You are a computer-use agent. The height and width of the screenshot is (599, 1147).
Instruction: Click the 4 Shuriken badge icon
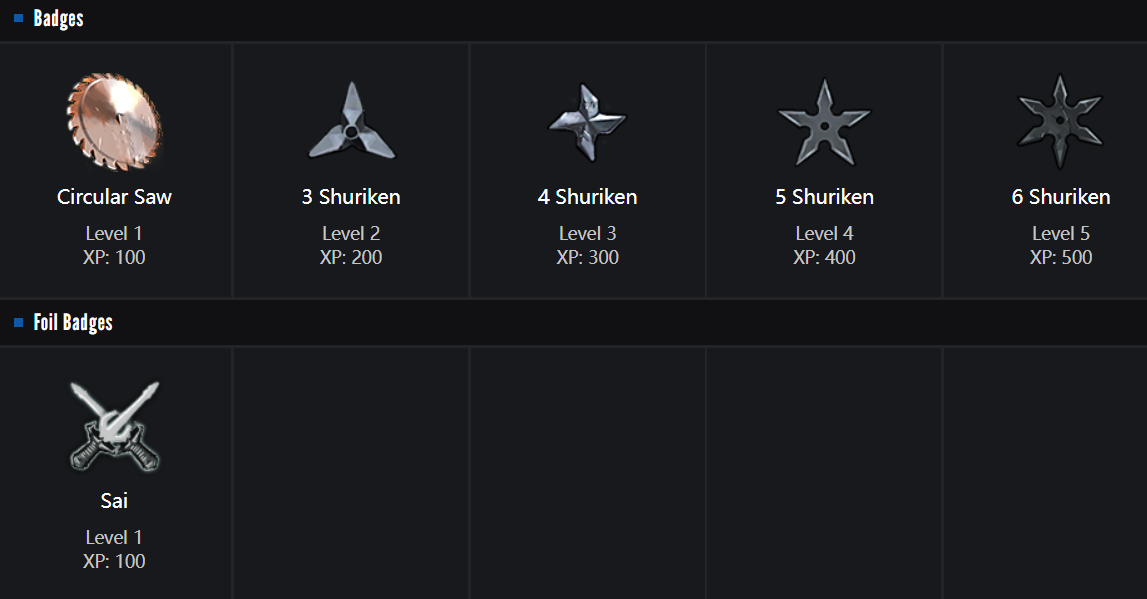587,122
